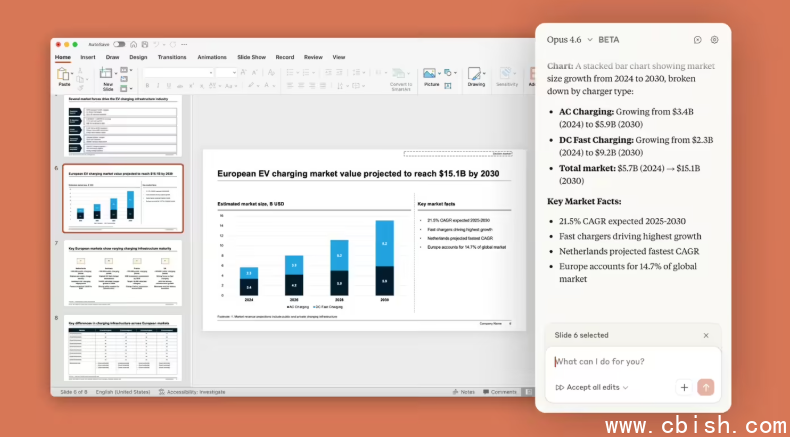Viewport: 790px width, 437px height.
Task: Click the Paste icon in ribbon
Action: 64,76
